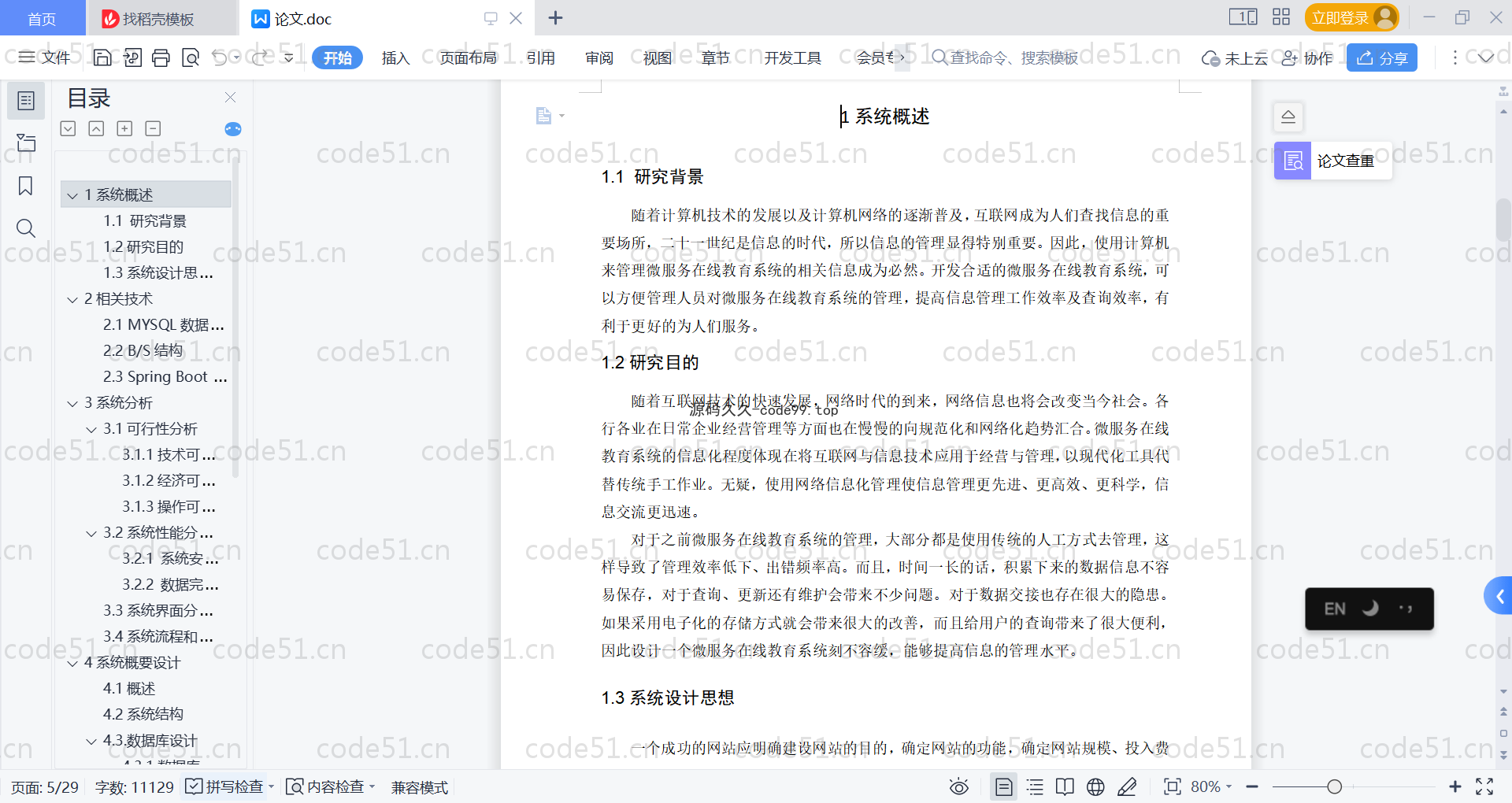Click the 立即登录 button
Screen dimensions: 1512x803
pyautogui.click(x=1351, y=17)
